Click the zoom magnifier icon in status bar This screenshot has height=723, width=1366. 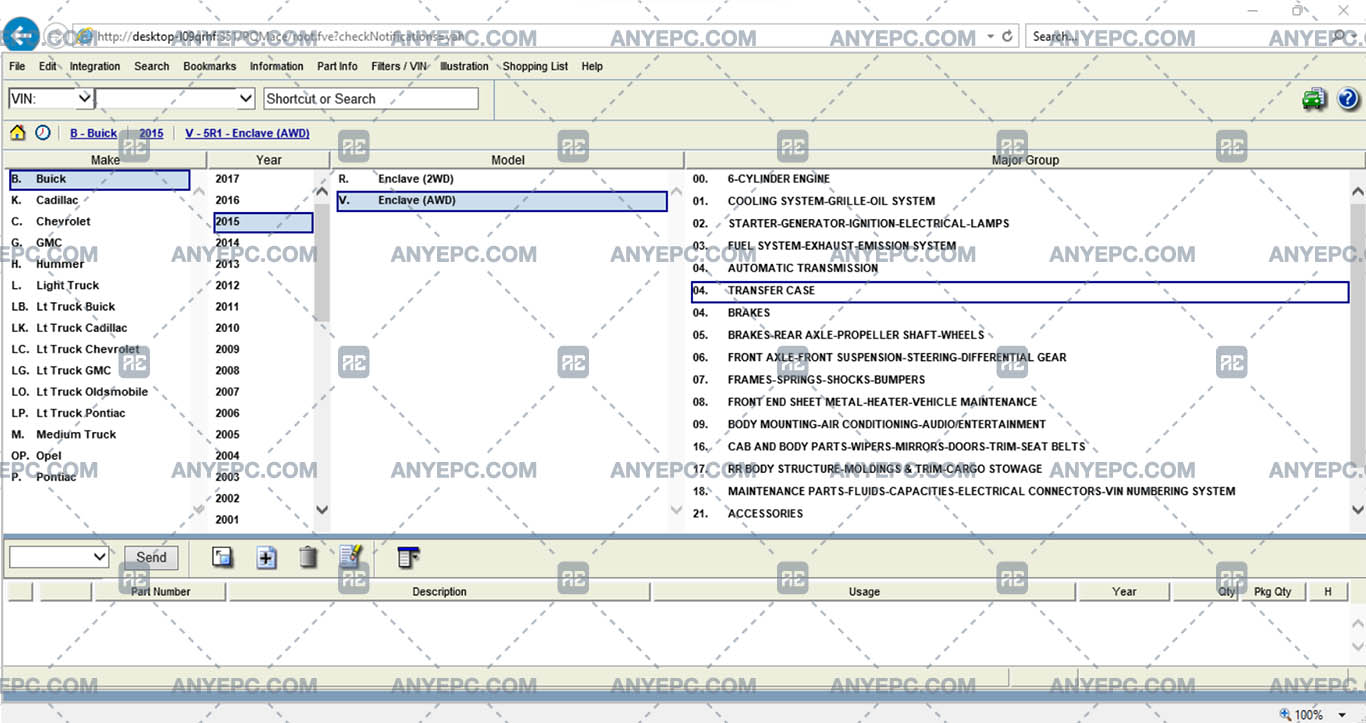[1285, 714]
